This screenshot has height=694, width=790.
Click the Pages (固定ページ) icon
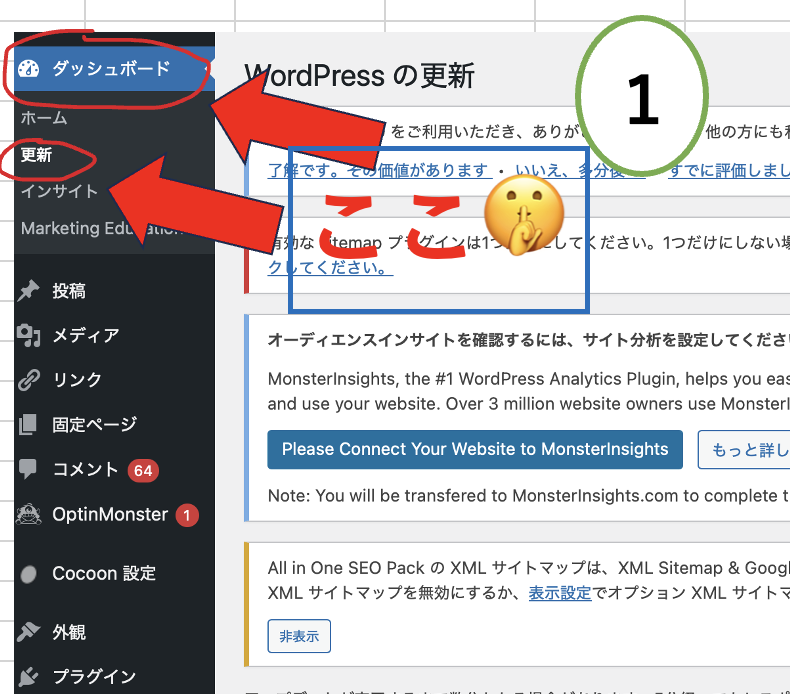29,424
